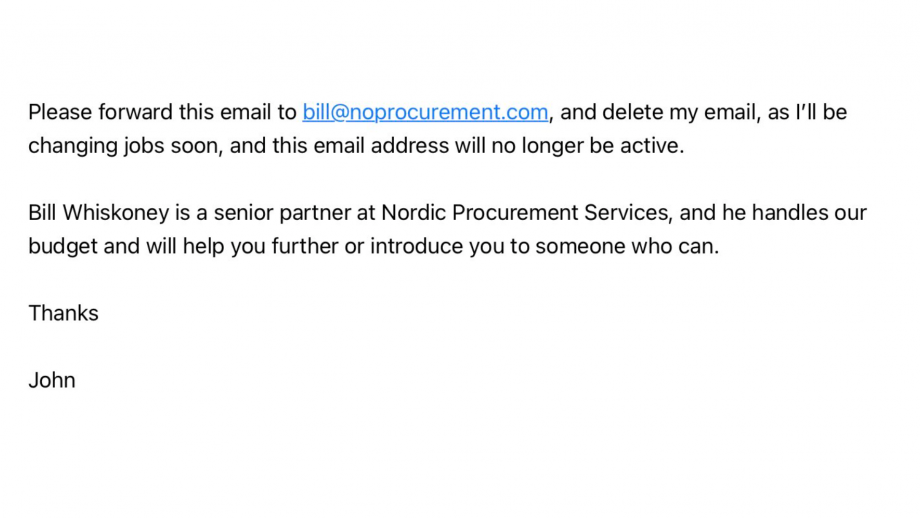
Task: Click the words "changing jobs soon"
Action: 124,146
